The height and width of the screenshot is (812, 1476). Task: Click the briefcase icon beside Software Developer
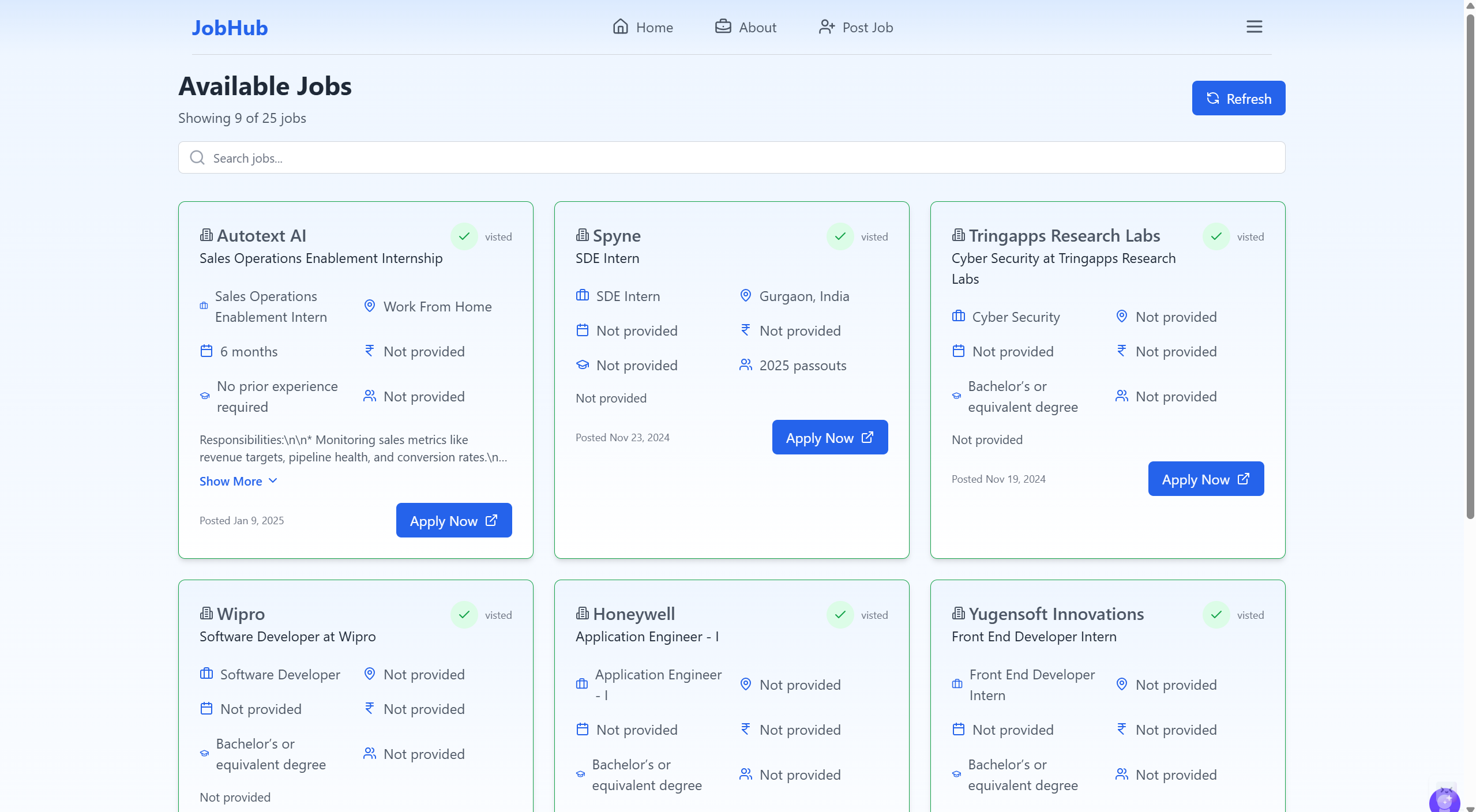[206, 674]
